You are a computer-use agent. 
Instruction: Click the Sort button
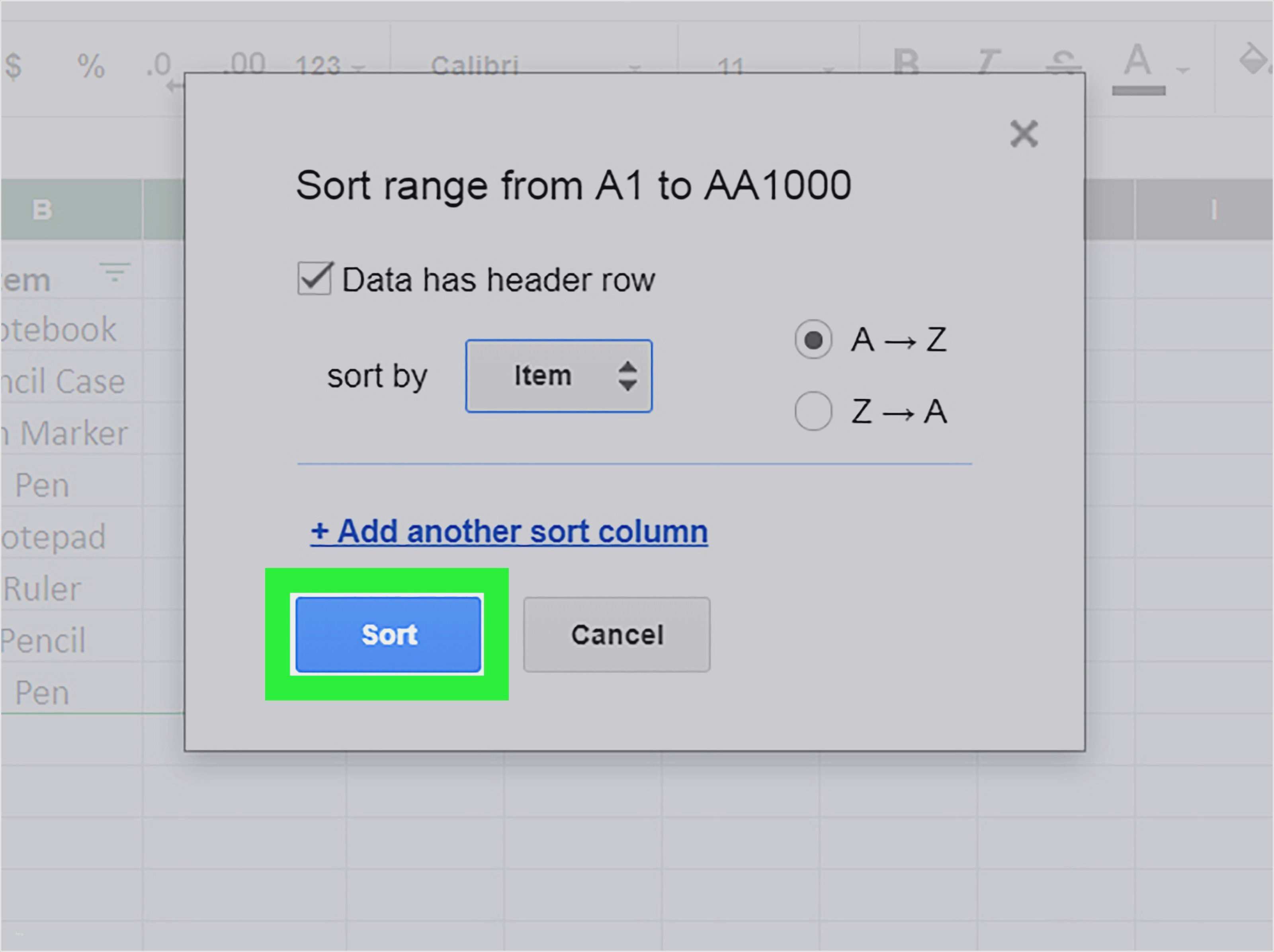388,635
